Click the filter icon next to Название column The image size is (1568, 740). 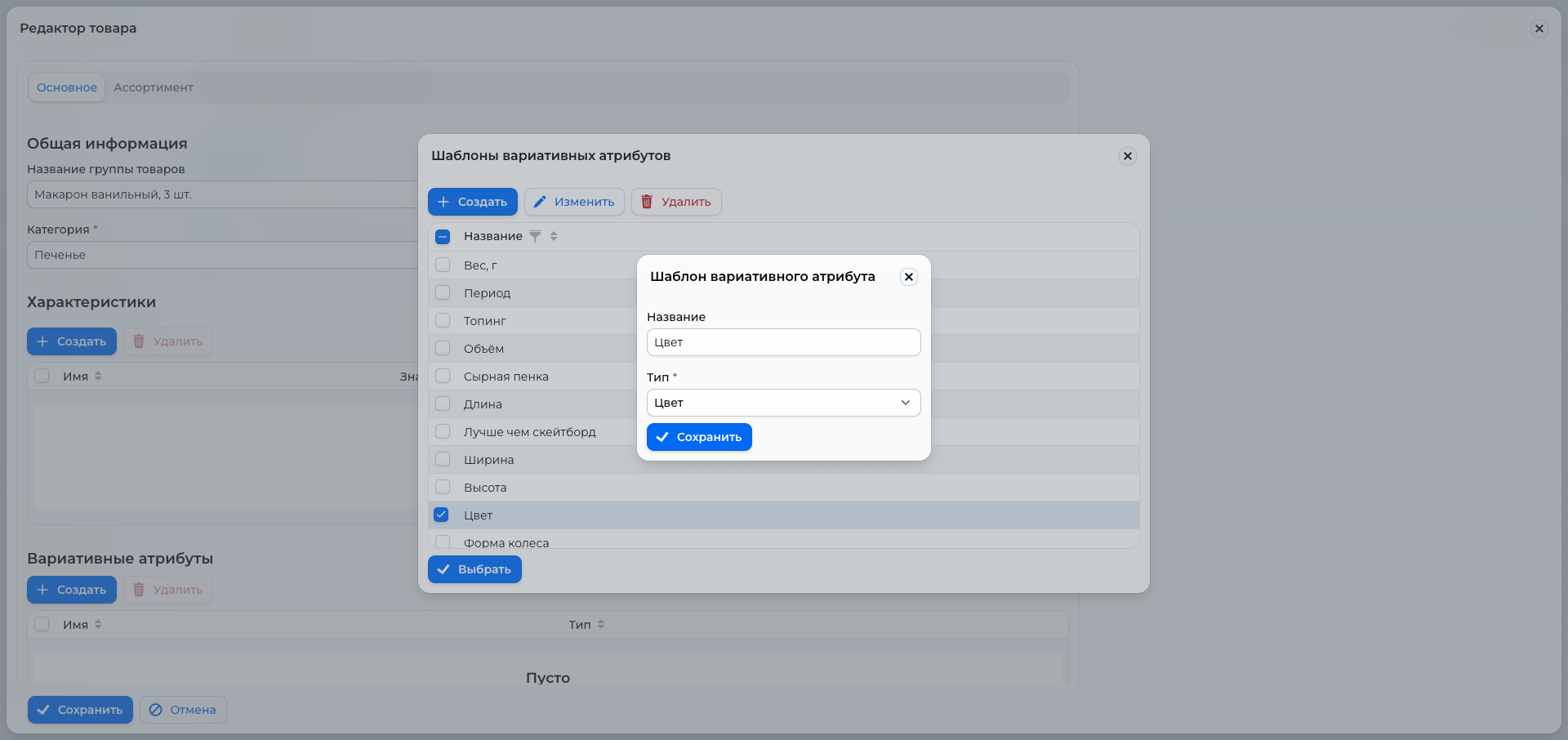[x=535, y=237]
